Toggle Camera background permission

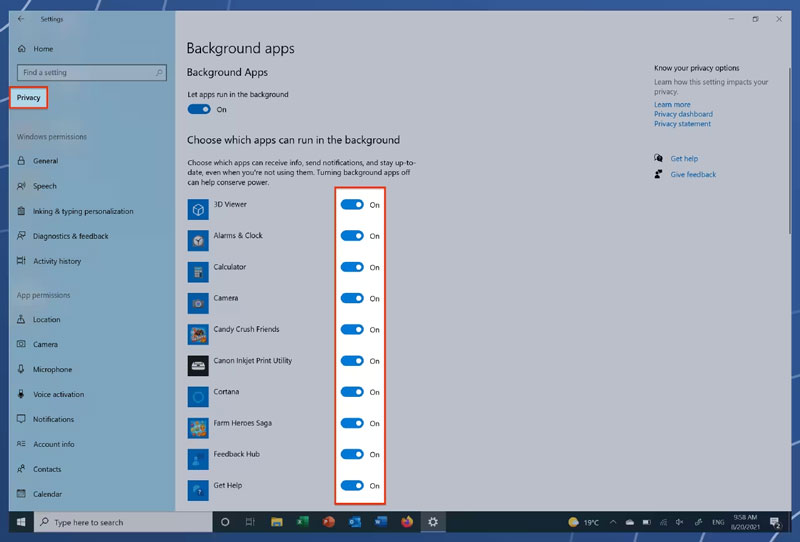point(352,299)
